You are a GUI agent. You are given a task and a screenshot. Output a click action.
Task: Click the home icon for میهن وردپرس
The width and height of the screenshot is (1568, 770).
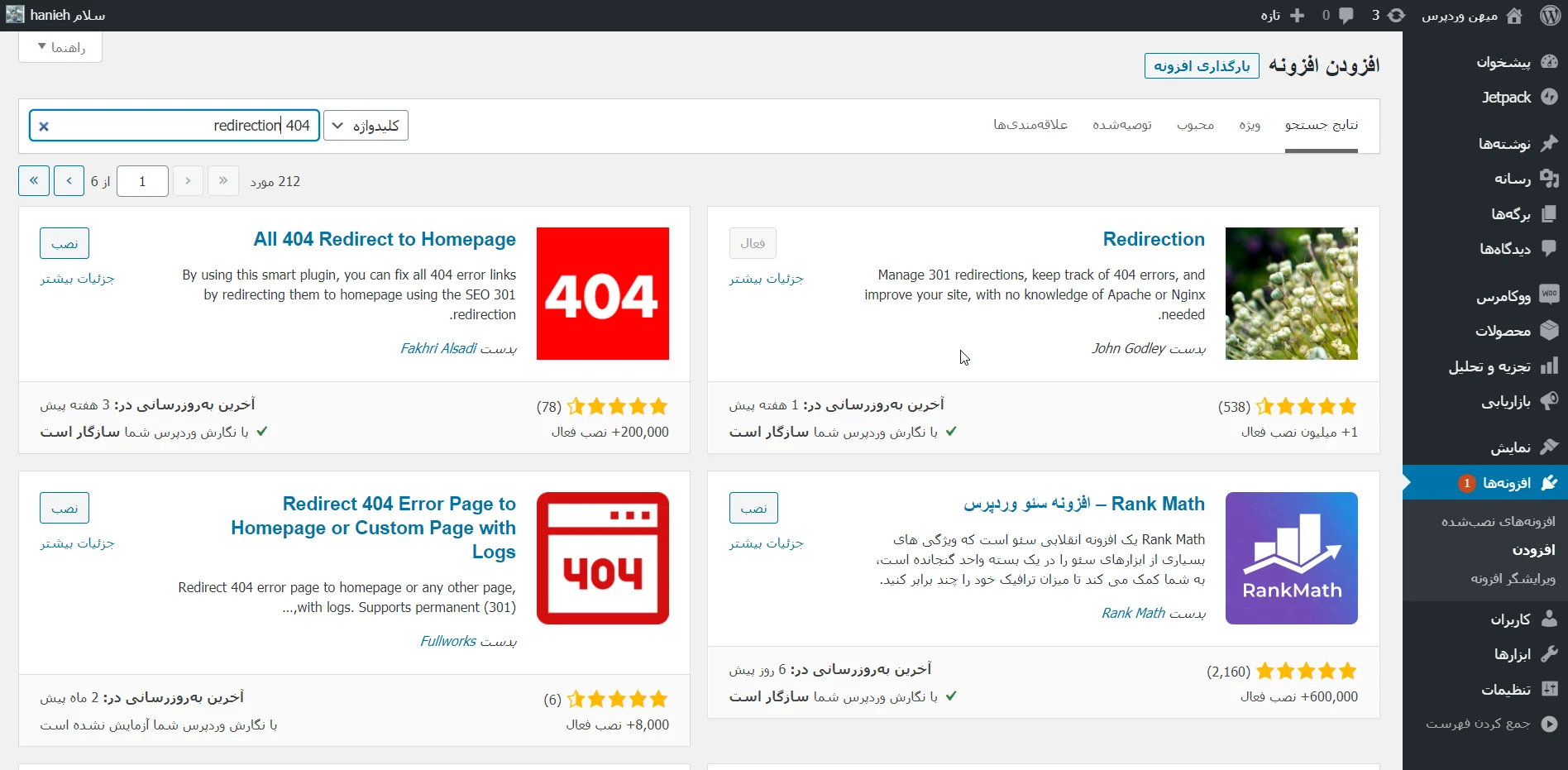[x=1514, y=16]
